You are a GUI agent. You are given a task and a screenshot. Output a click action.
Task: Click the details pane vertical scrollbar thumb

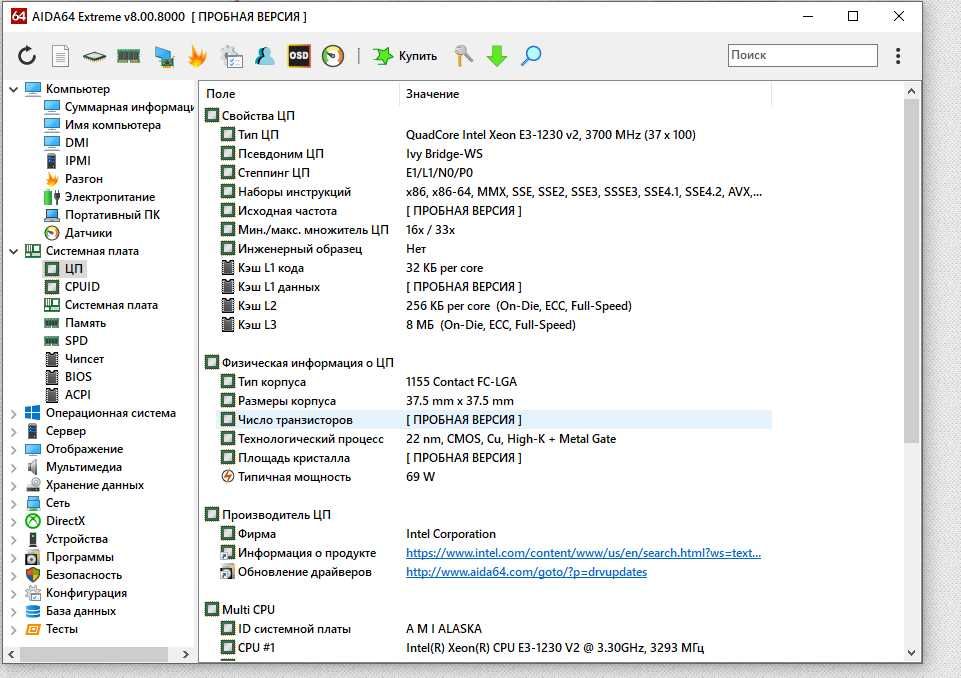point(911,271)
